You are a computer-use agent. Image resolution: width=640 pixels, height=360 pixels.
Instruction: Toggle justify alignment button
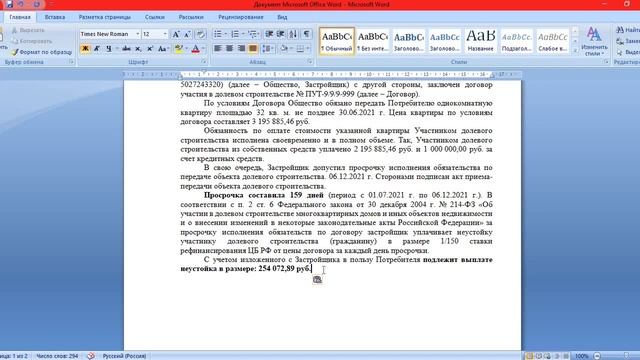pos(253,49)
